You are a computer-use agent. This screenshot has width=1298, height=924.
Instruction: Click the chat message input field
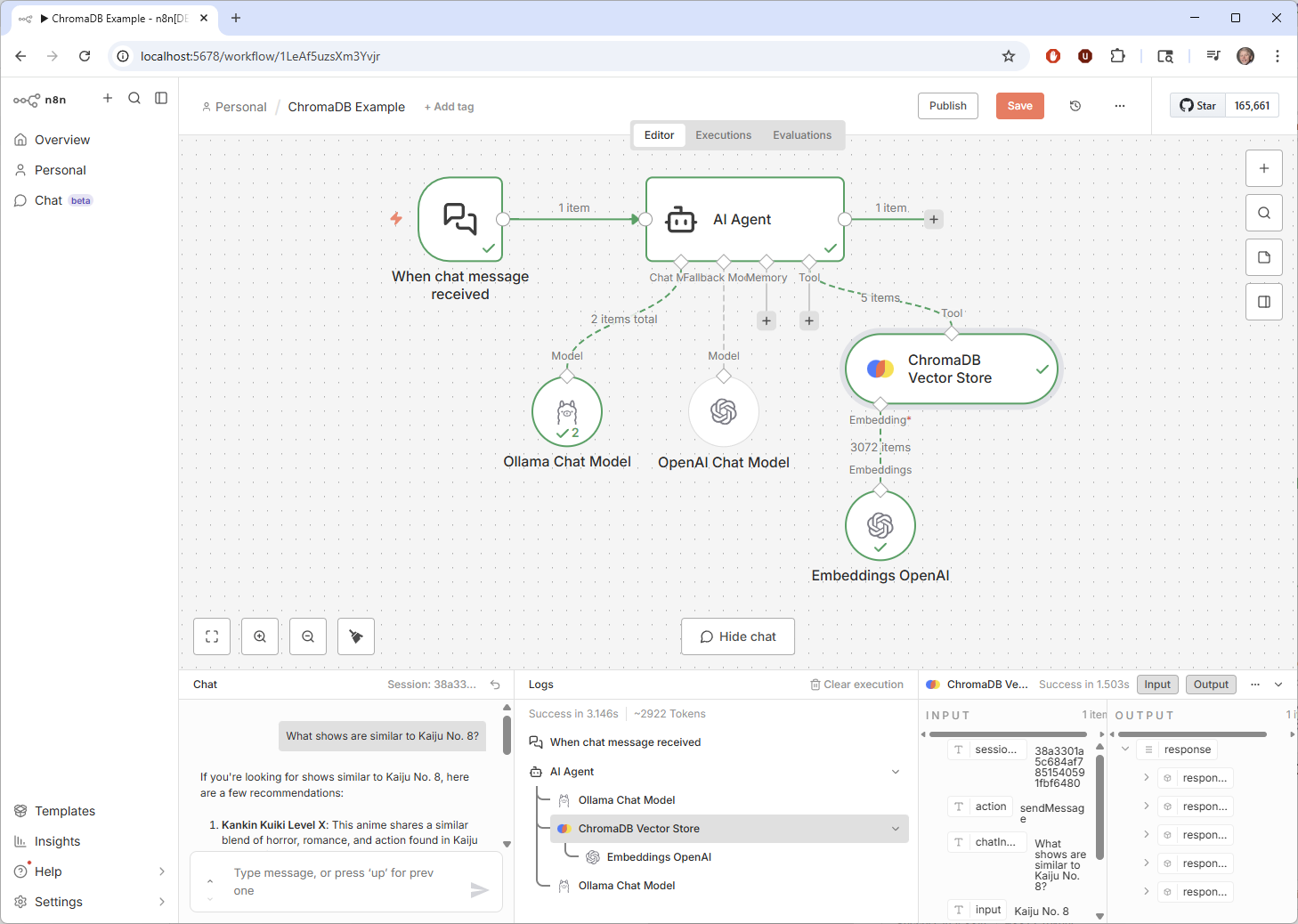pyautogui.click(x=346, y=881)
